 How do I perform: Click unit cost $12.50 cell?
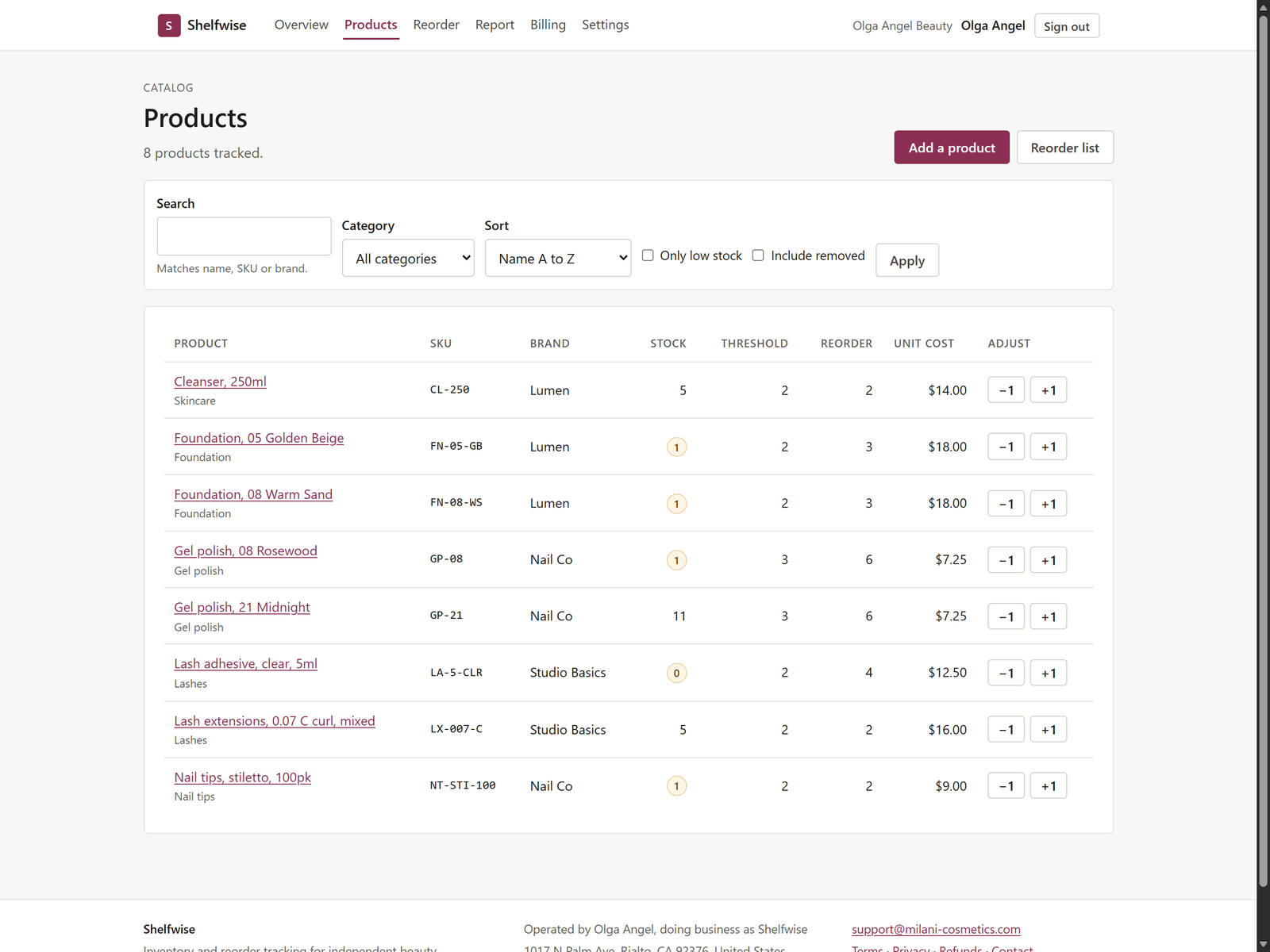tap(947, 672)
